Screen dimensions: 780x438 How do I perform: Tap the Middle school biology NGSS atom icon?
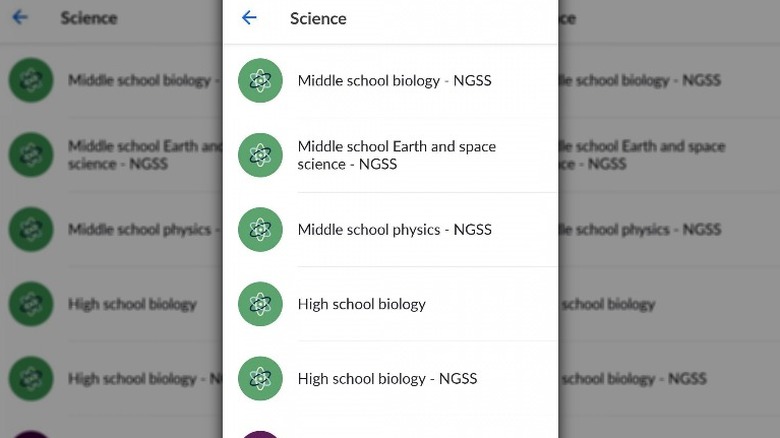[x=260, y=80]
